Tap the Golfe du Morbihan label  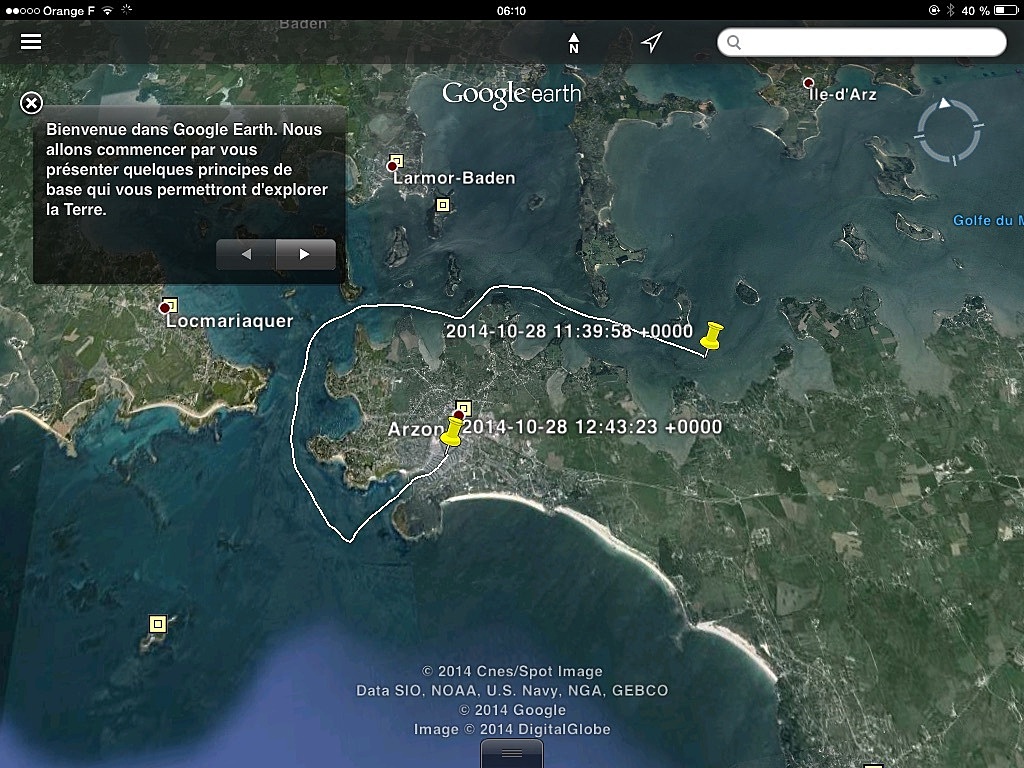(x=987, y=220)
